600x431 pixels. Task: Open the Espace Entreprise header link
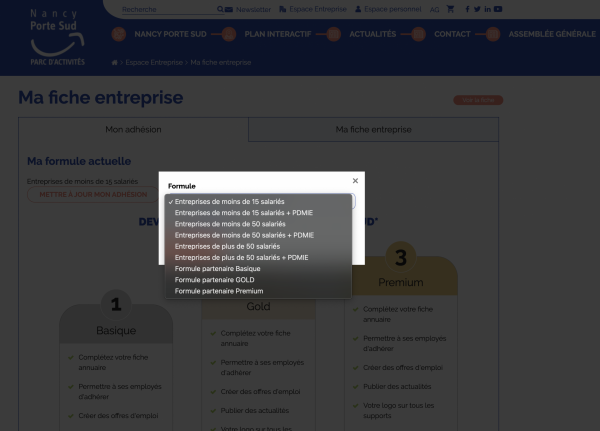coord(318,9)
